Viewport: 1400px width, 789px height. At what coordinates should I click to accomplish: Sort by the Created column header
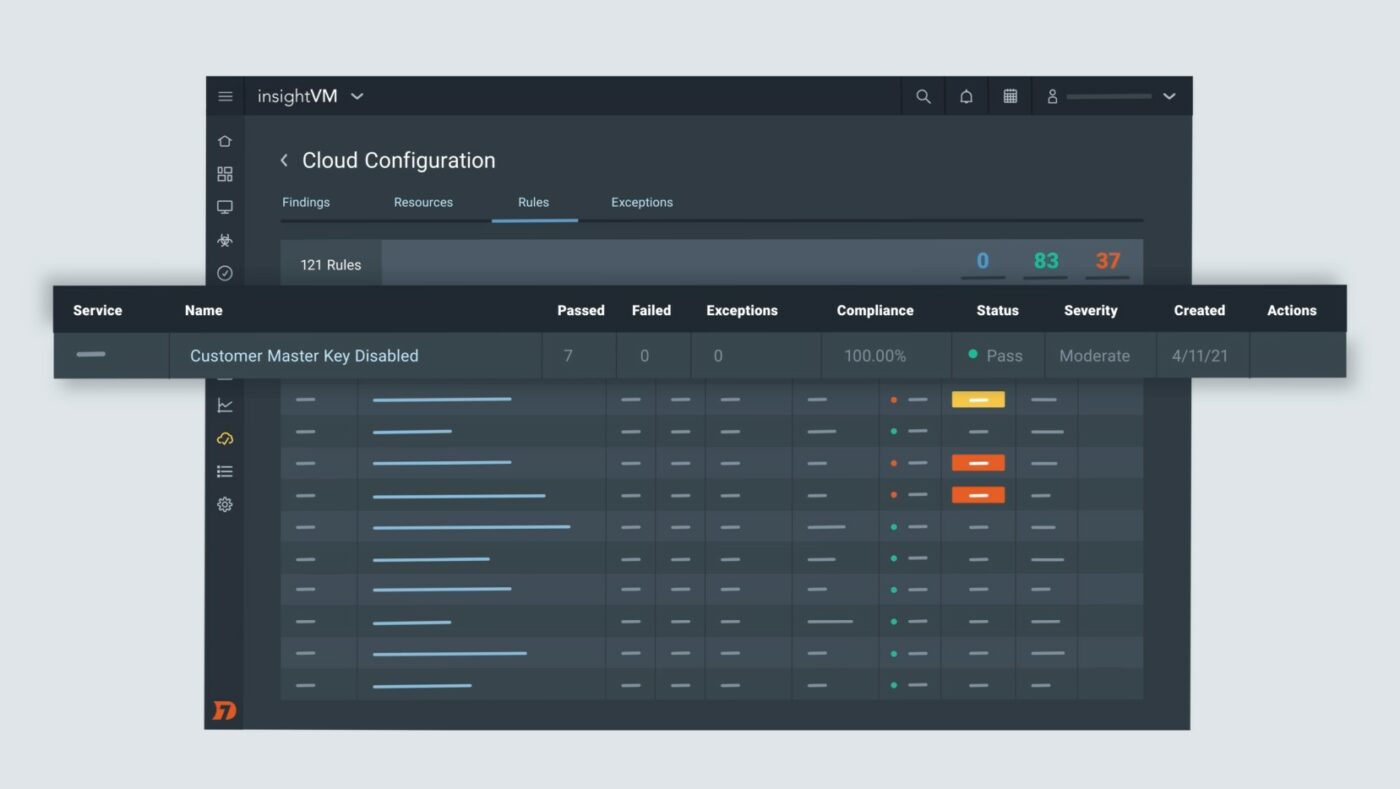pos(1199,310)
